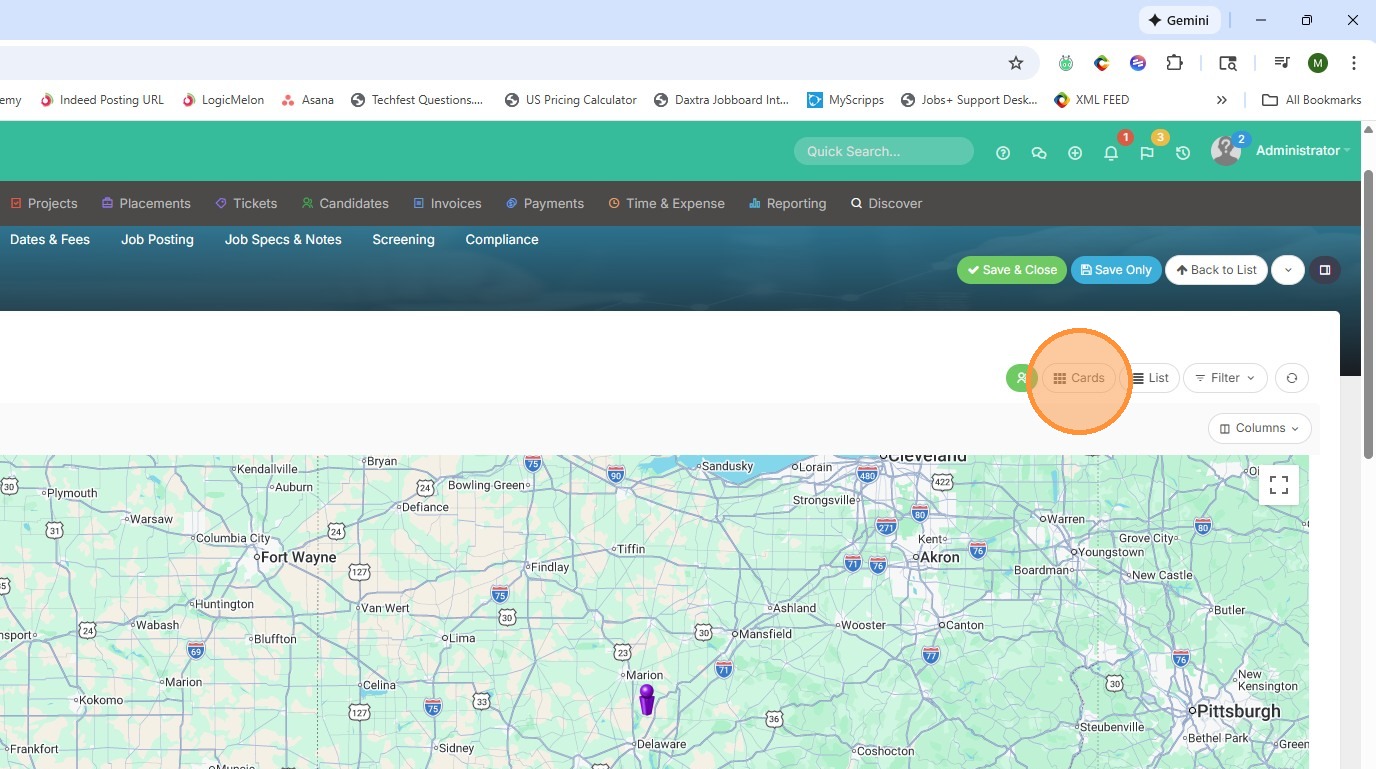Click the Fort Wayne label on the map
The image size is (1376, 769).
pos(298,557)
